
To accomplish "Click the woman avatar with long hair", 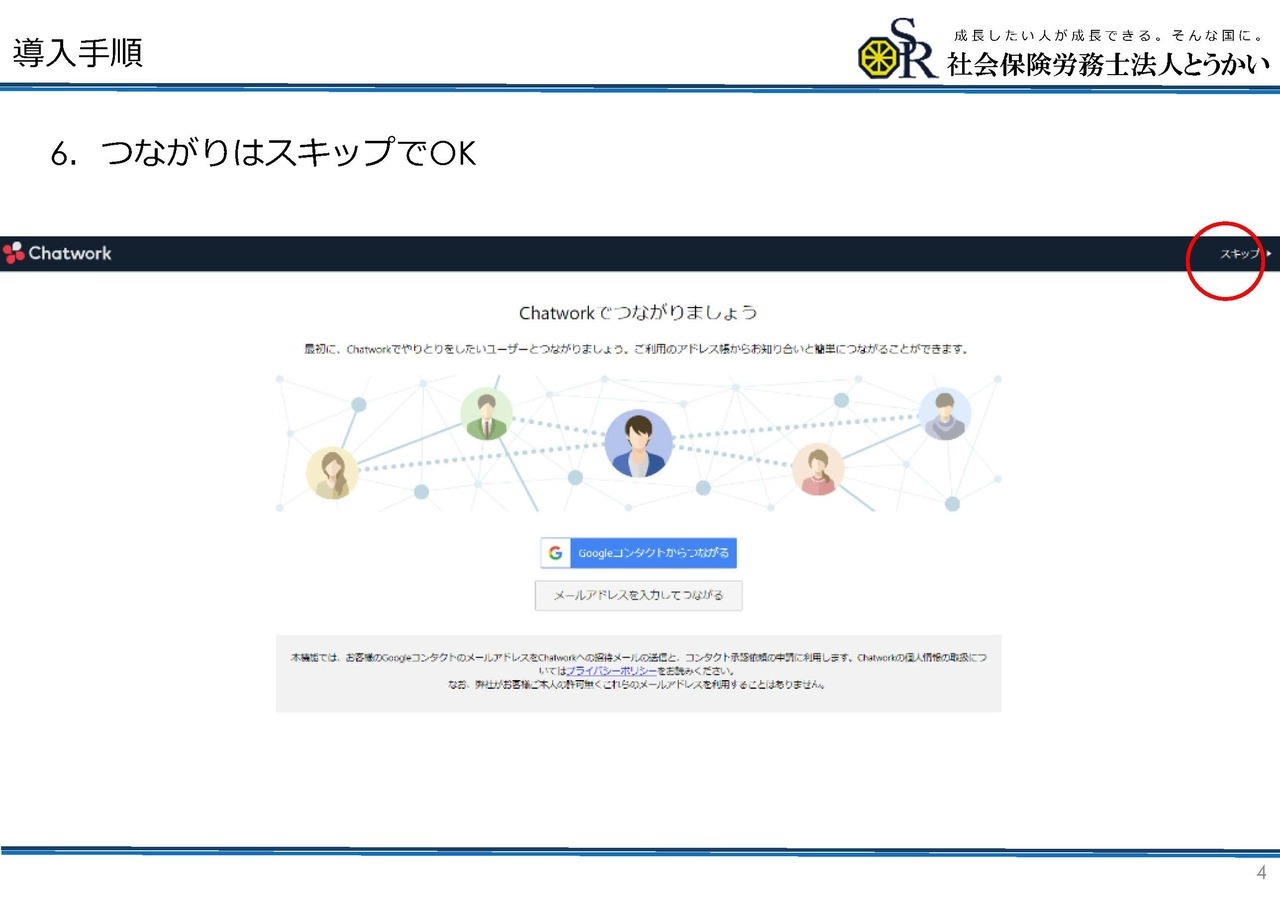I will coord(332,472).
